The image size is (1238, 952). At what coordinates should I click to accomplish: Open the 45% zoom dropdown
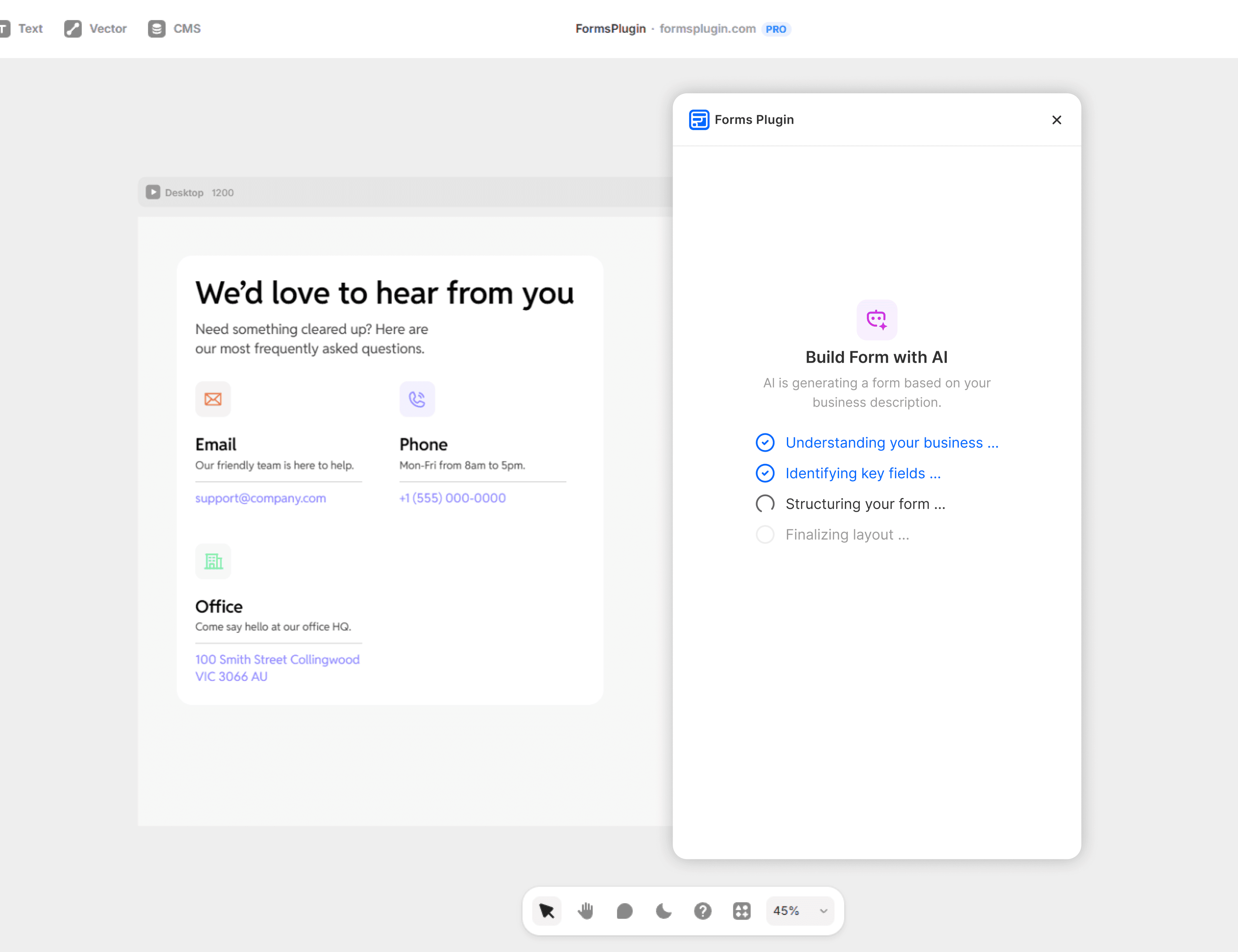787,911
